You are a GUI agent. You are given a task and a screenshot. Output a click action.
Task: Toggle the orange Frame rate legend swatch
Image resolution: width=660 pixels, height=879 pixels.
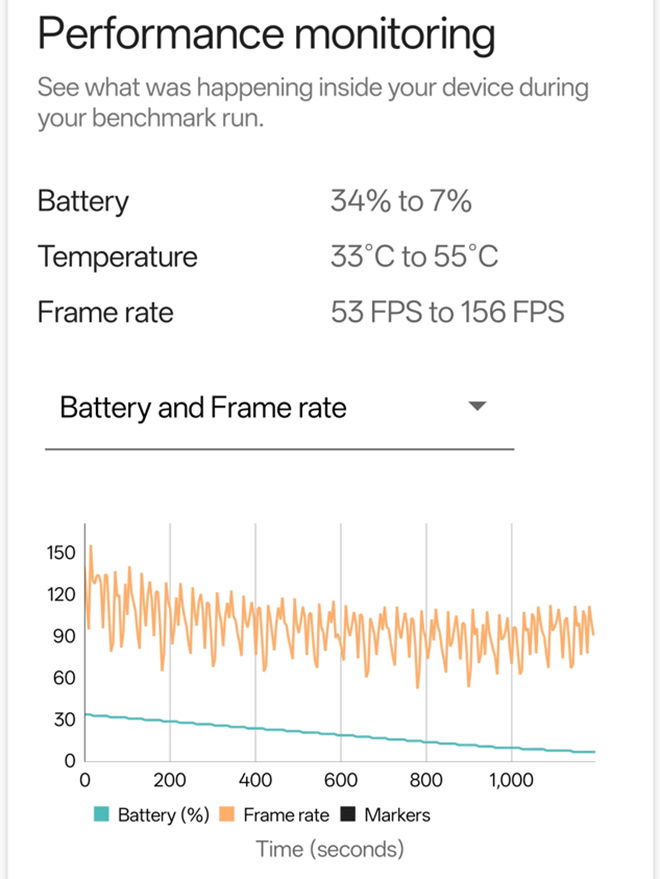pyautogui.click(x=227, y=815)
